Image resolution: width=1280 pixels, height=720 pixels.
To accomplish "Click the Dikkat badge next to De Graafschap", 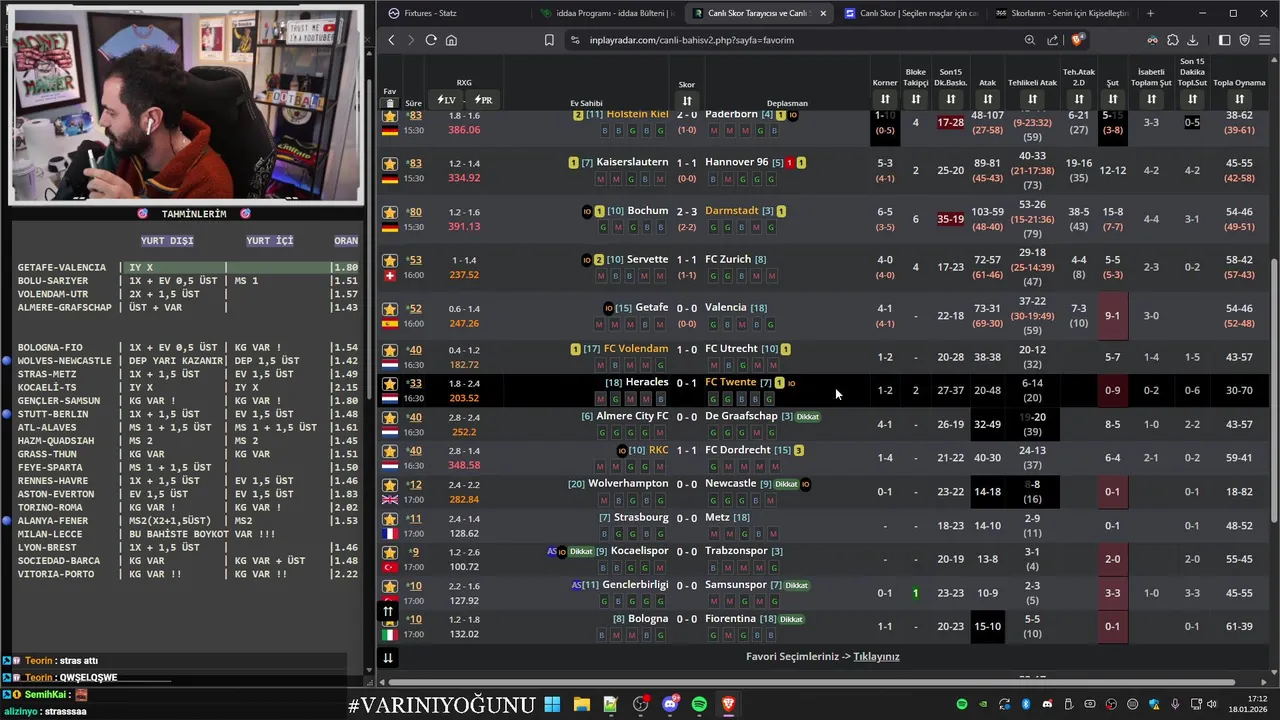I will (x=807, y=416).
